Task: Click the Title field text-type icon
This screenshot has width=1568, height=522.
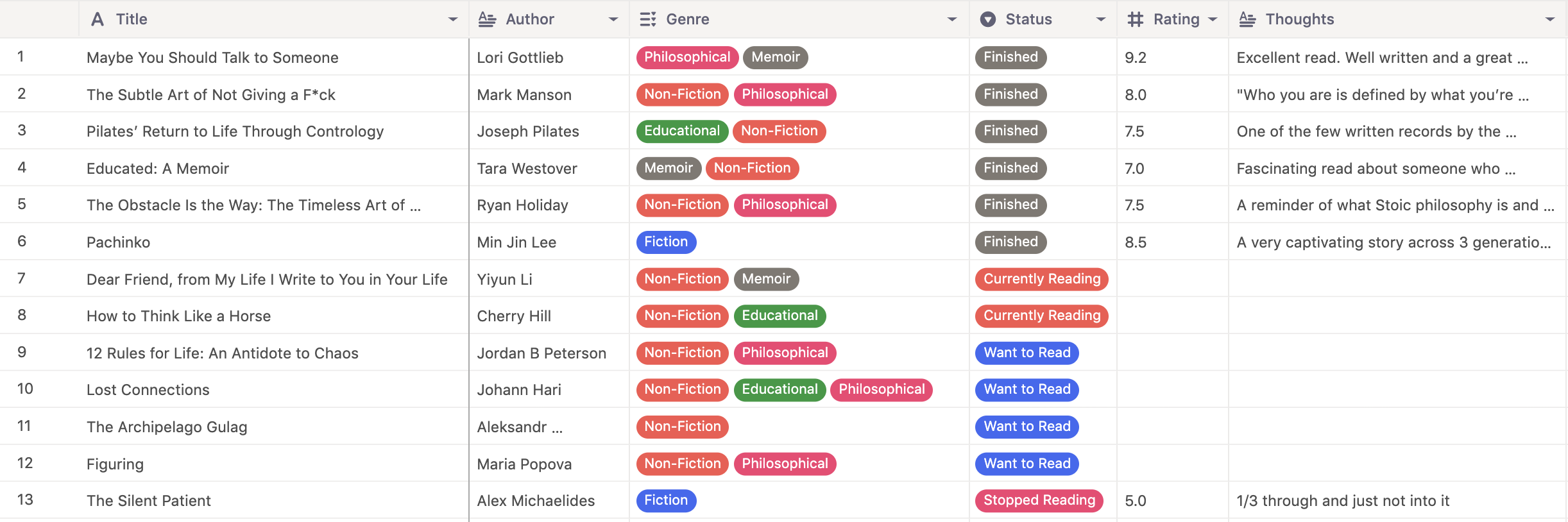Action: click(98, 19)
